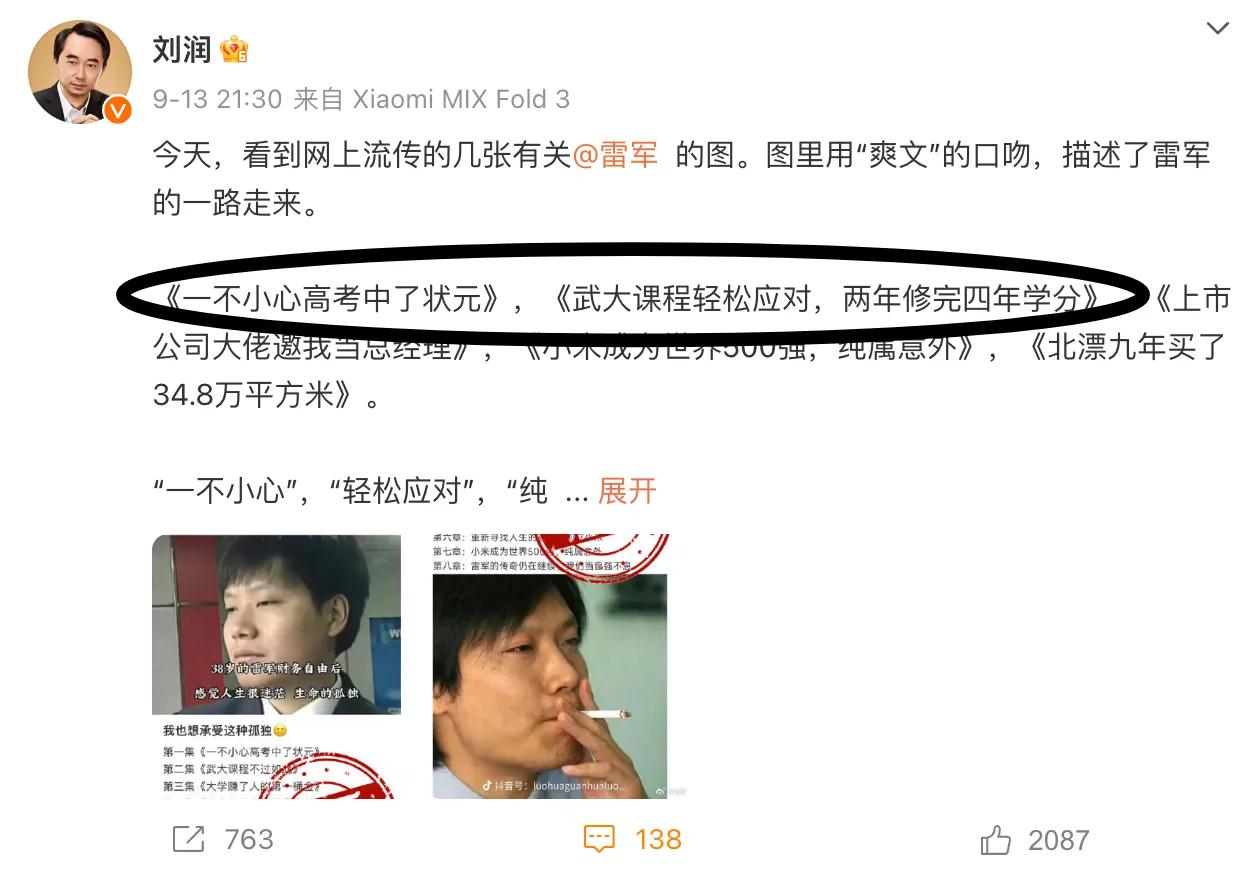Expand the full post with 展开
Screen dimensions: 1248x890
point(627,491)
